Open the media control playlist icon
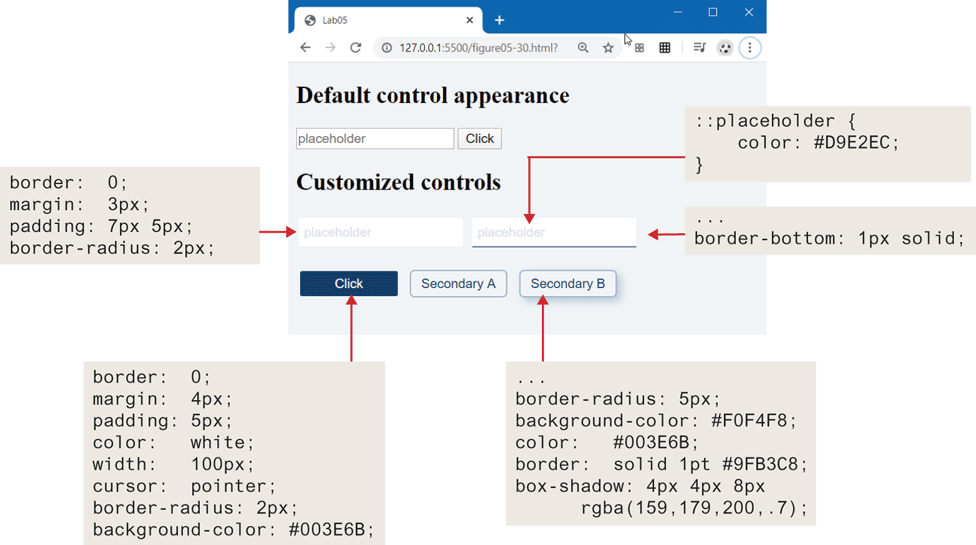Image resolution: width=976 pixels, height=545 pixels. (699, 48)
